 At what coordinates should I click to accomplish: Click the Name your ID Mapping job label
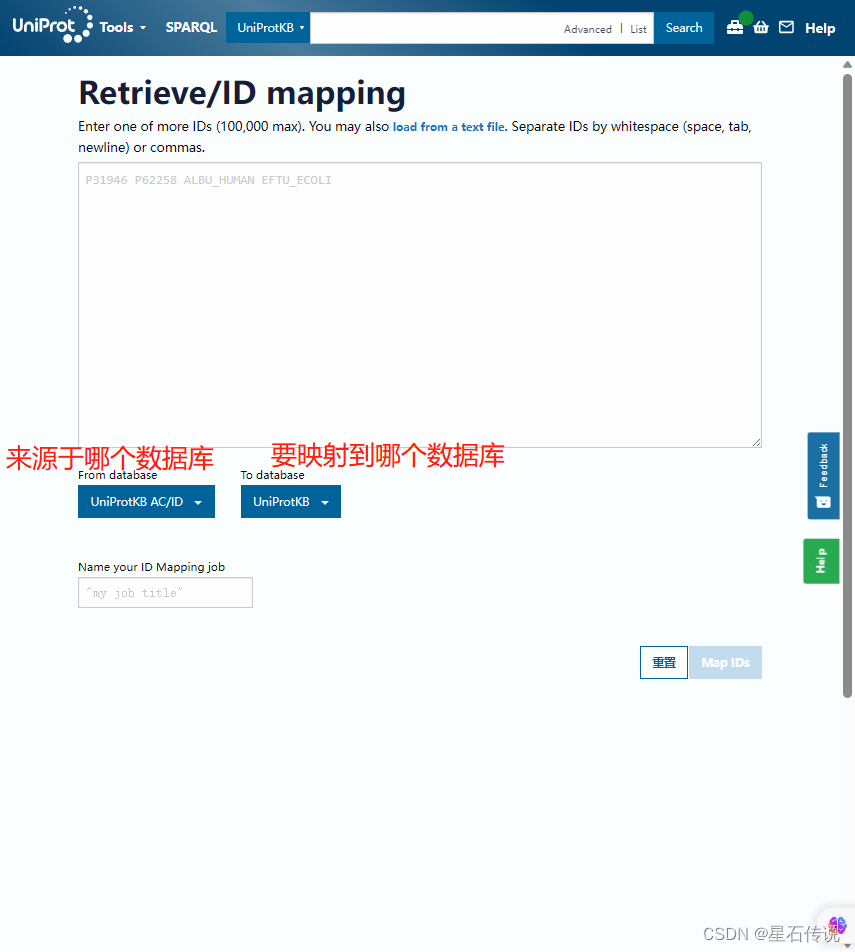point(151,567)
